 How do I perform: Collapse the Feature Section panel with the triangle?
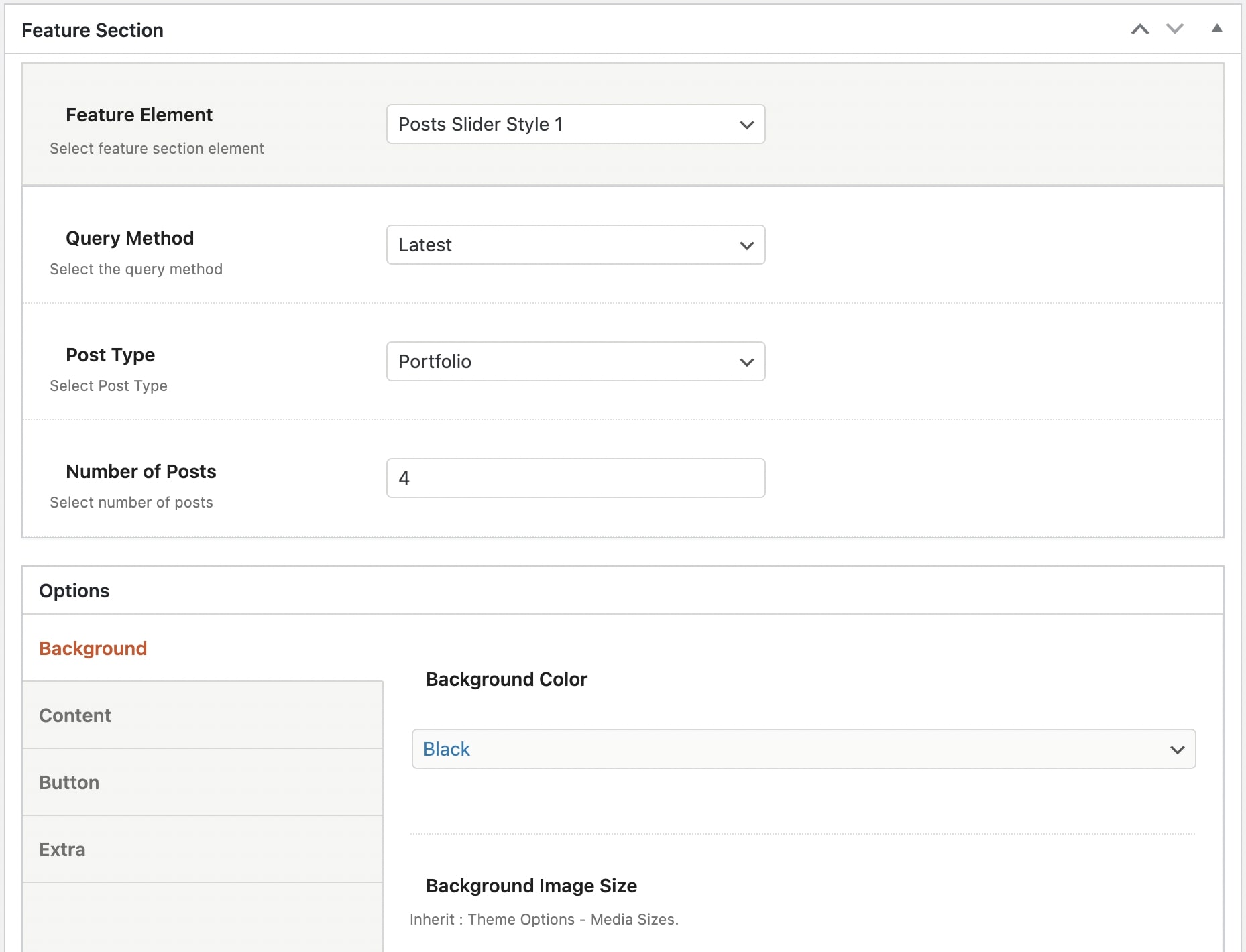click(1216, 29)
